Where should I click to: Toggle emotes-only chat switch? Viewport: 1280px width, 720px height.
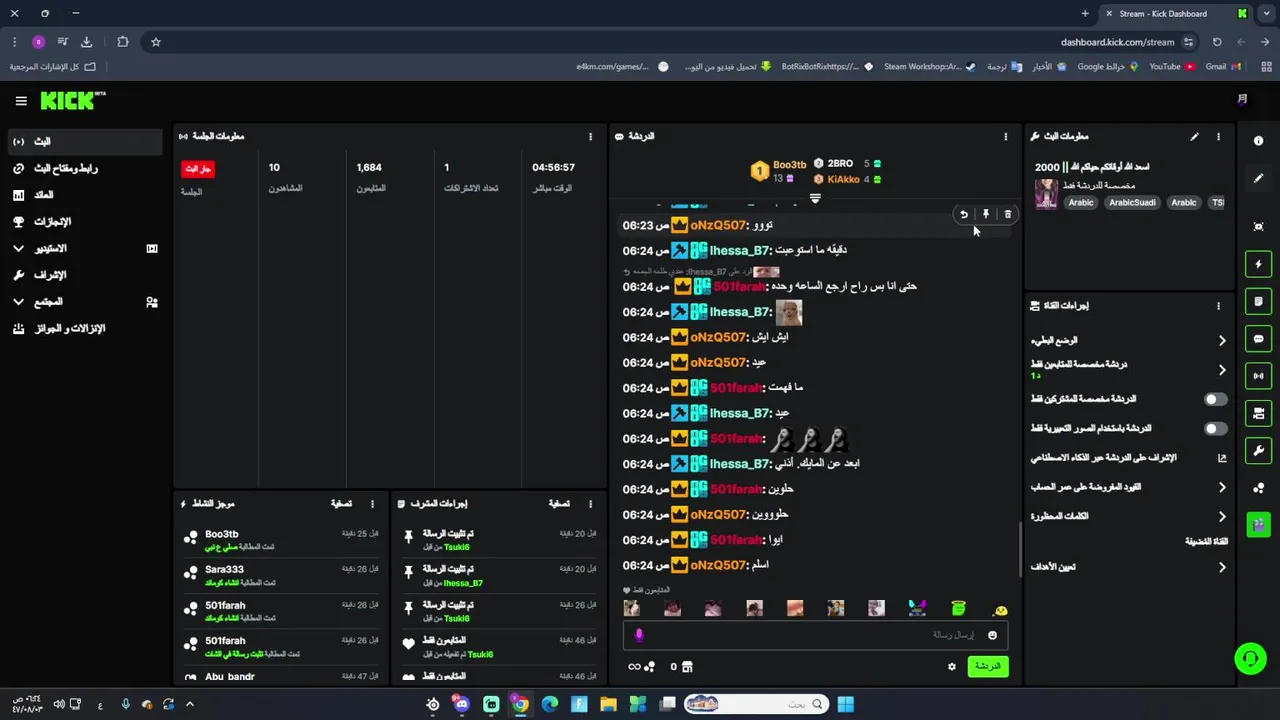click(x=1215, y=428)
